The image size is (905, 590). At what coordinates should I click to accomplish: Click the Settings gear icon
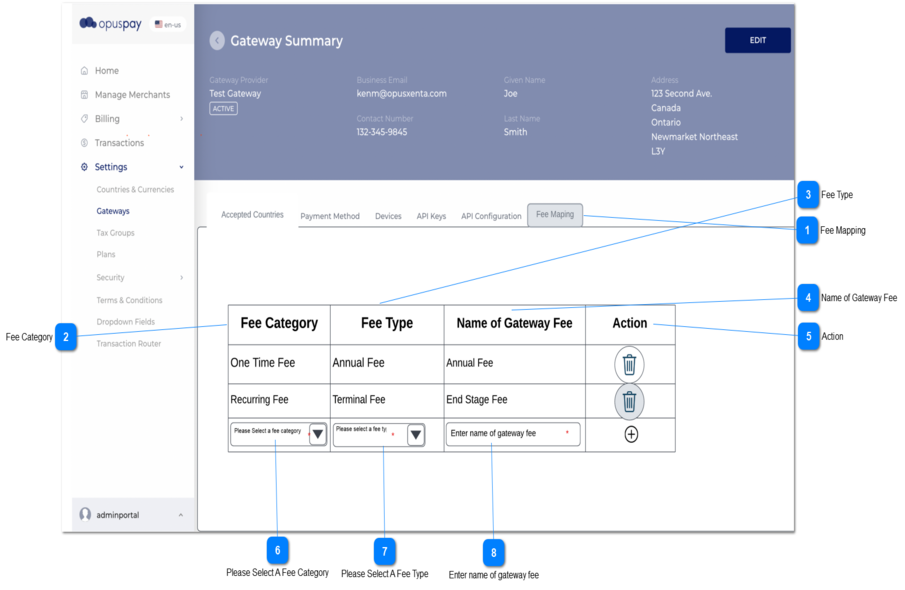tap(83, 166)
